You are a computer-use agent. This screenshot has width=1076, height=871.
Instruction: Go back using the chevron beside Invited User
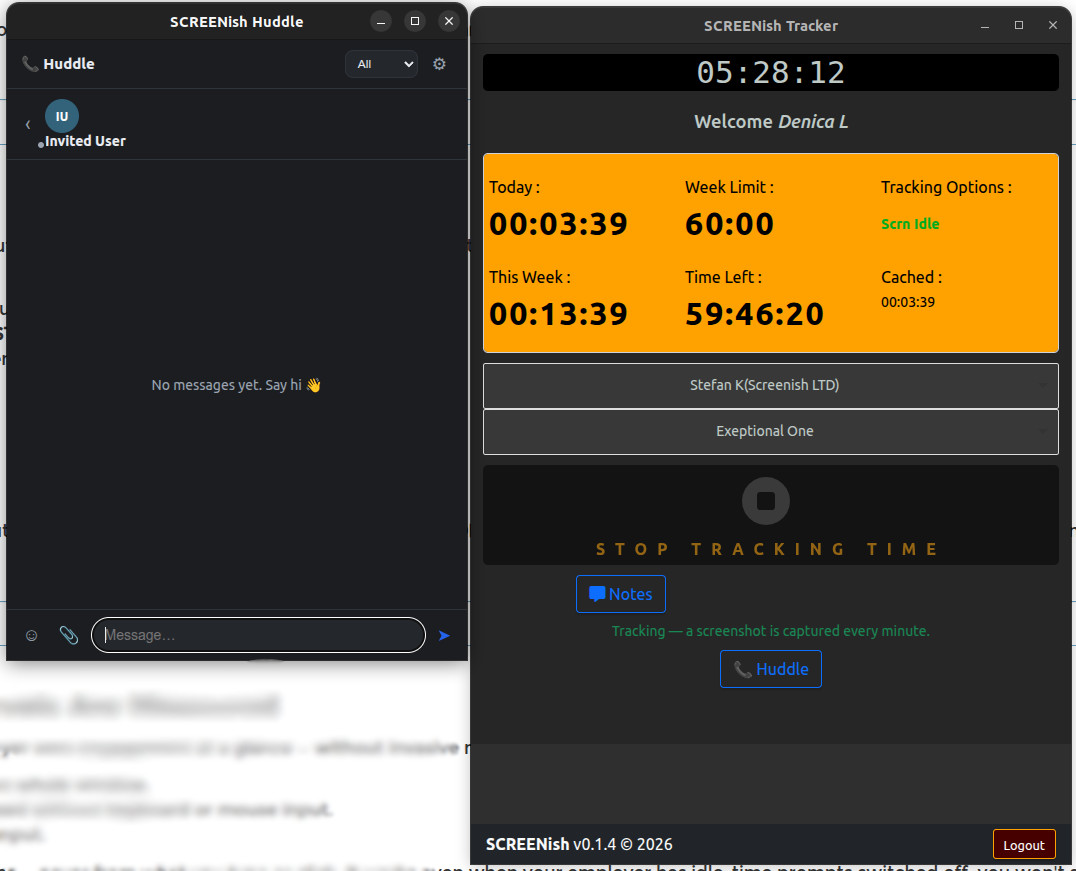[x=28, y=124]
